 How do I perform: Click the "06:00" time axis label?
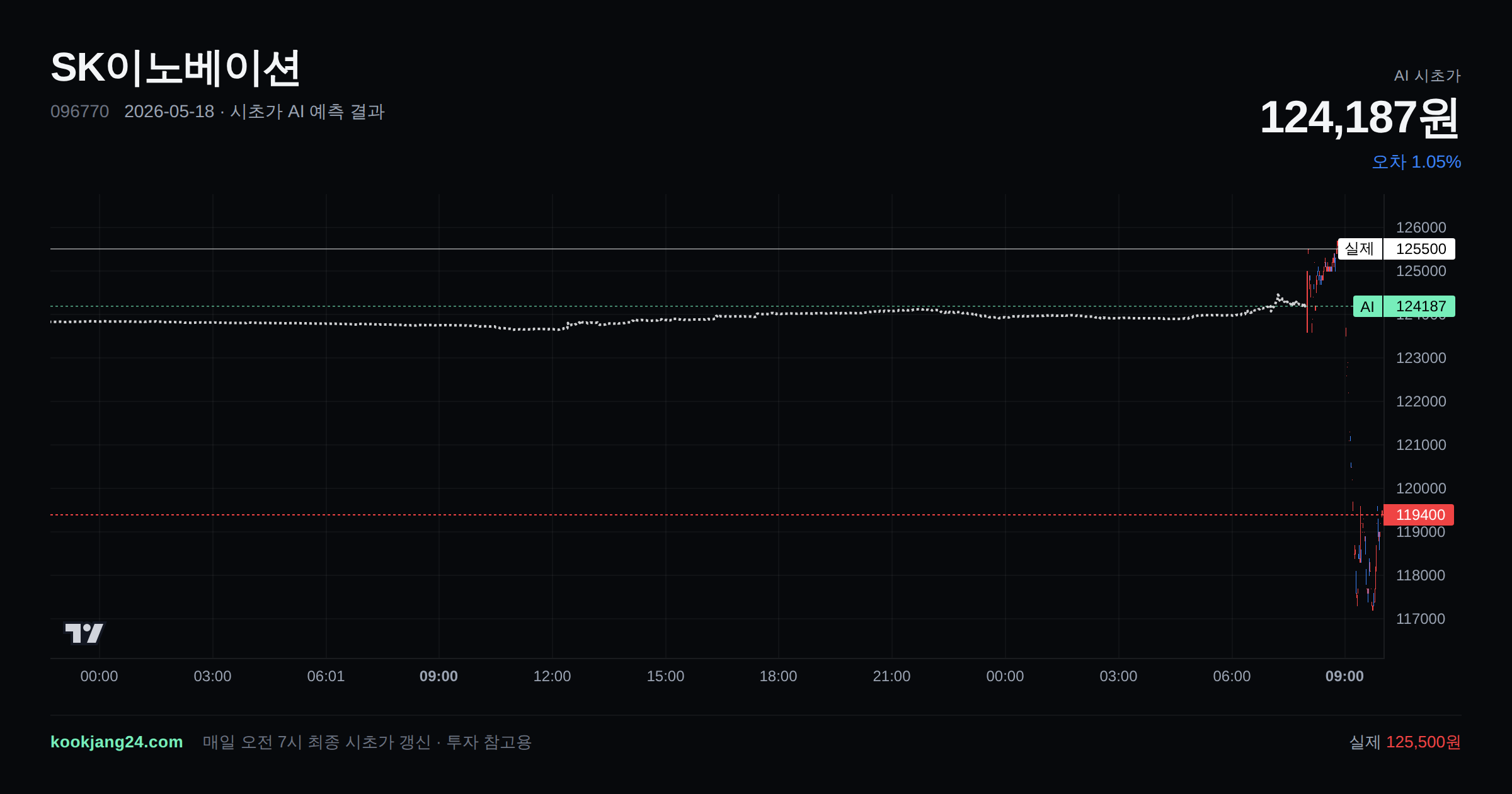pyautogui.click(x=1232, y=676)
